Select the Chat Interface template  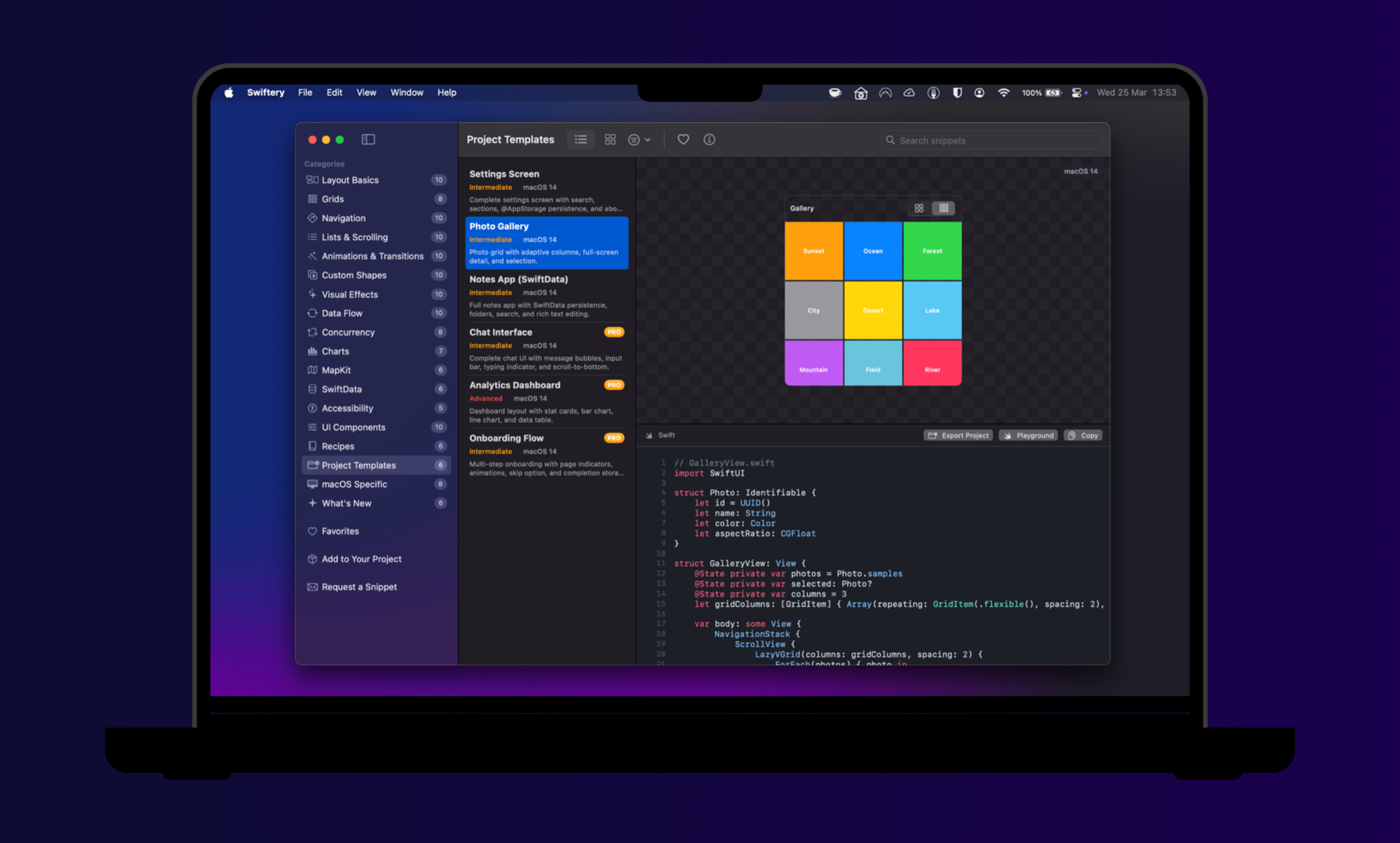pyautogui.click(x=547, y=349)
